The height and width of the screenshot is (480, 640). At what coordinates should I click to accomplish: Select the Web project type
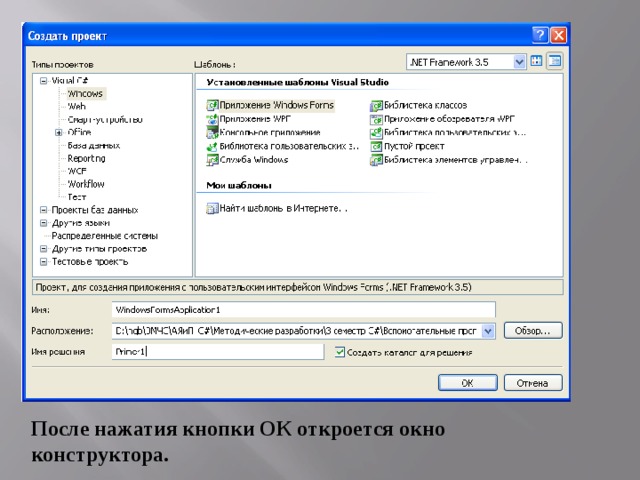pyautogui.click(x=77, y=107)
